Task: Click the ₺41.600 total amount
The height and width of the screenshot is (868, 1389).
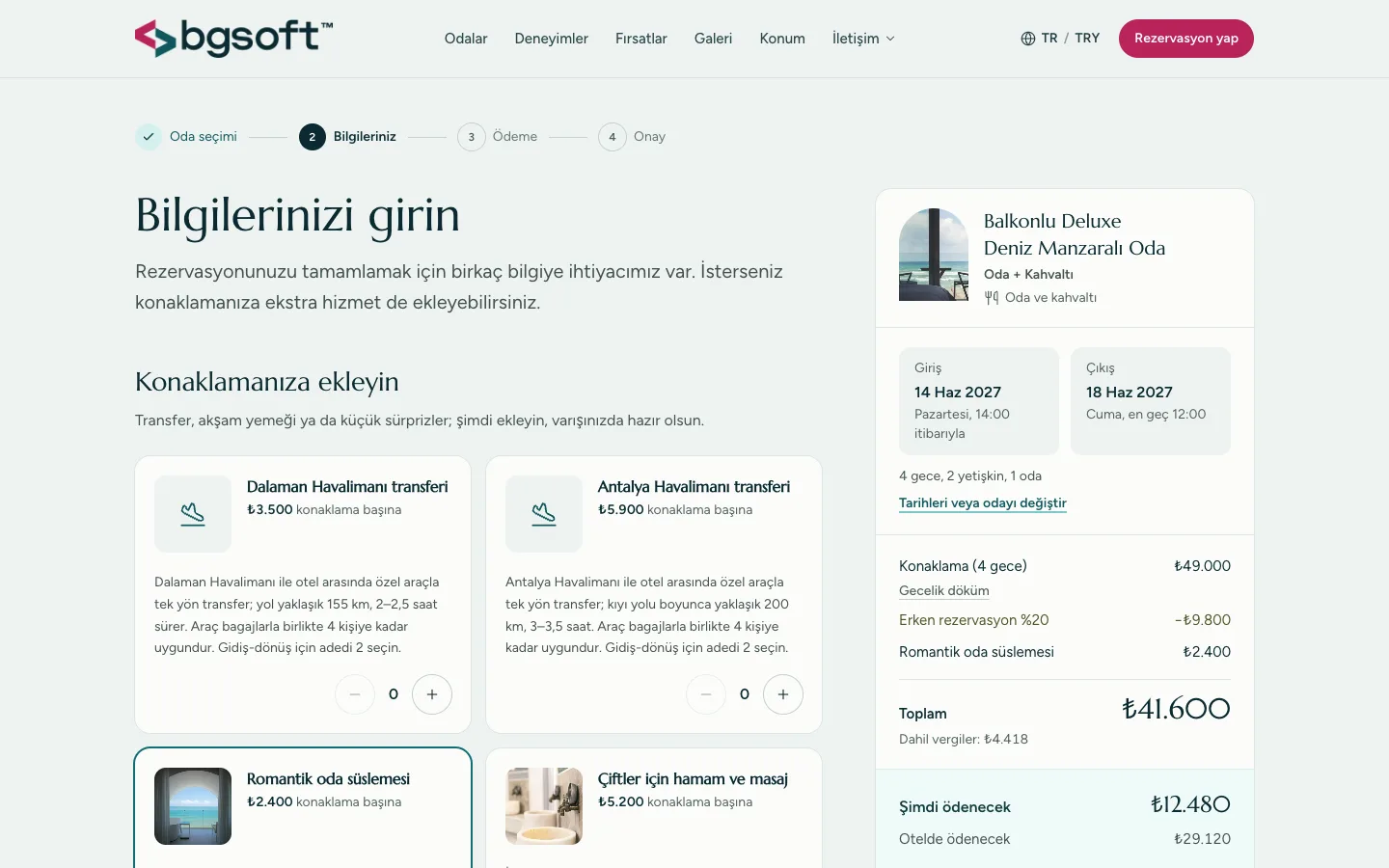Action: [x=1176, y=710]
